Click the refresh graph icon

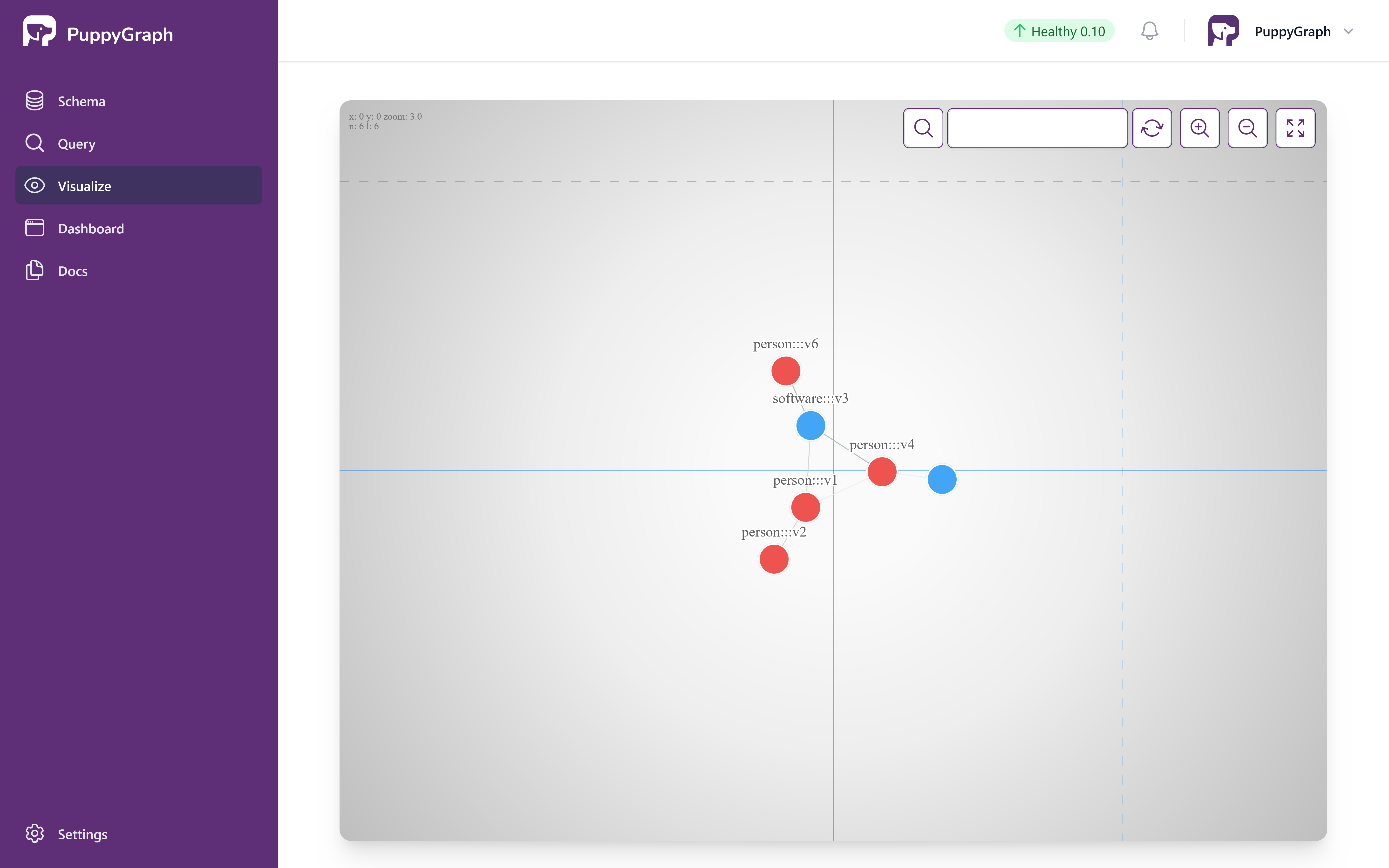[x=1151, y=128]
